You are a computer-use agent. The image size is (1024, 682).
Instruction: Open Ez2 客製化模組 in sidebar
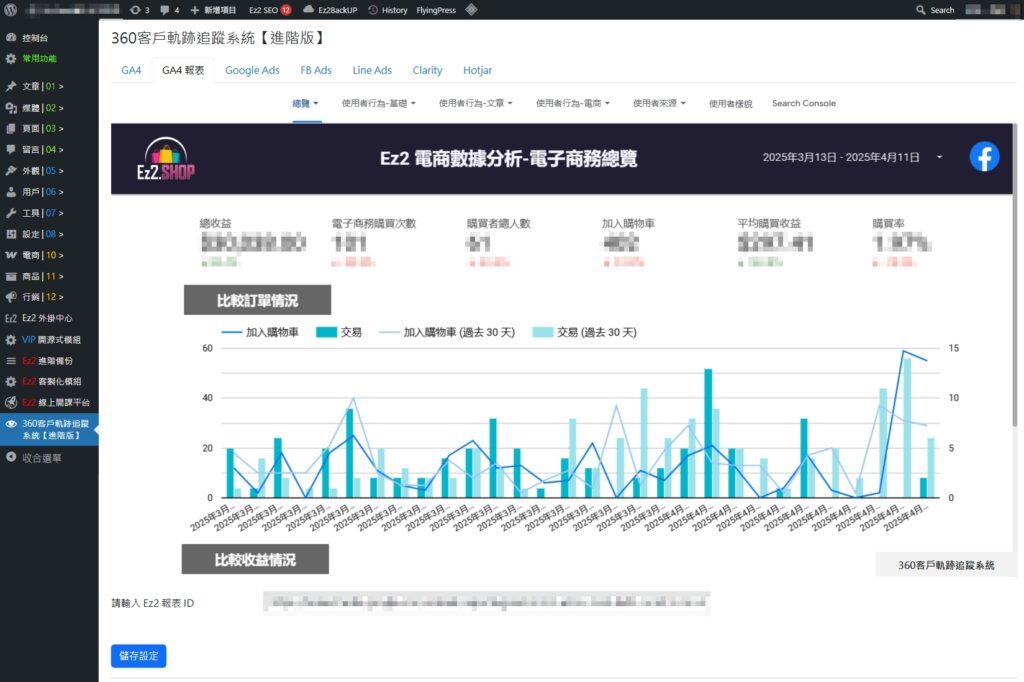pyautogui.click(x=51, y=382)
